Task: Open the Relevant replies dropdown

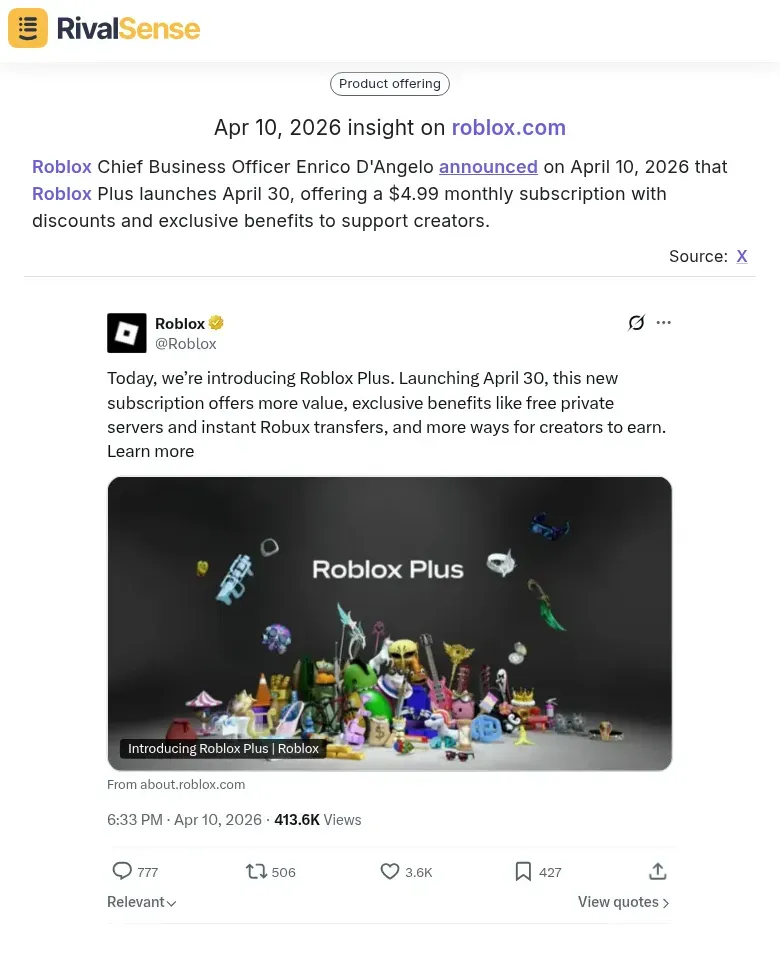Action: [140, 901]
